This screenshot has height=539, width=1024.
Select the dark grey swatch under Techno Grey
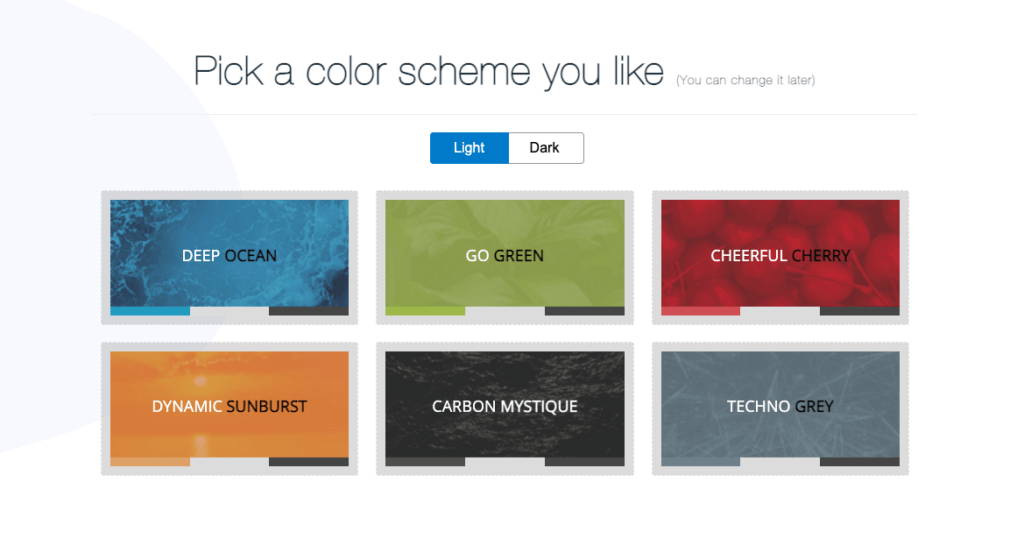pos(859,462)
